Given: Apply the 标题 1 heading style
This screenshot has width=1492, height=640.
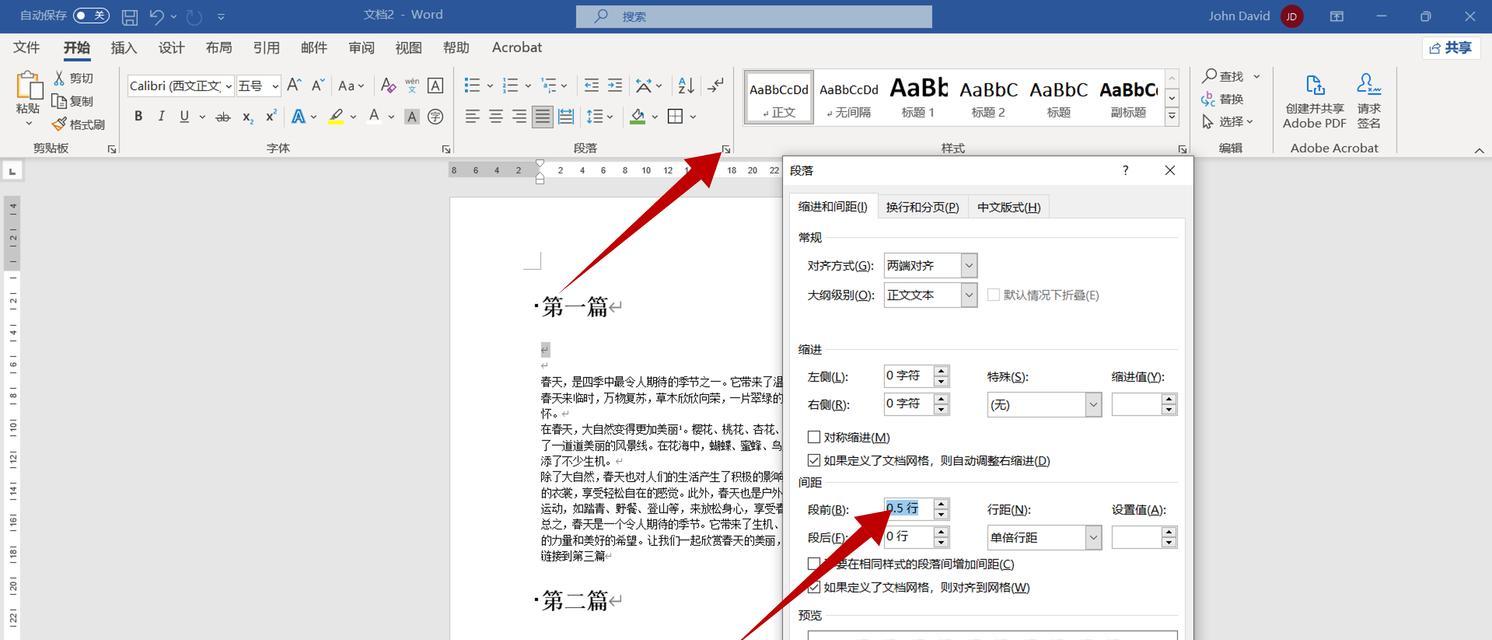Looking at the screenshot, I should (x=918, y=98).
